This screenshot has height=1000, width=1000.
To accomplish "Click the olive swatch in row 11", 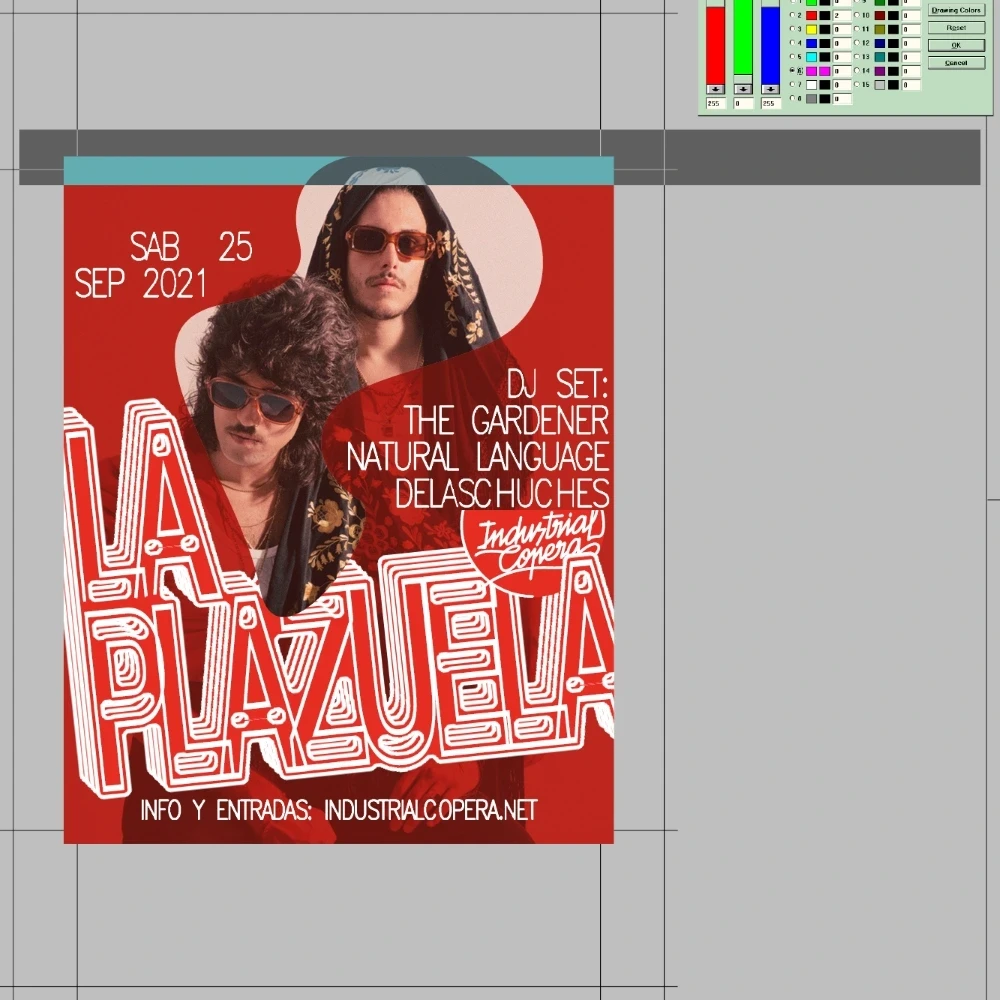I will [x=880, y=29].
